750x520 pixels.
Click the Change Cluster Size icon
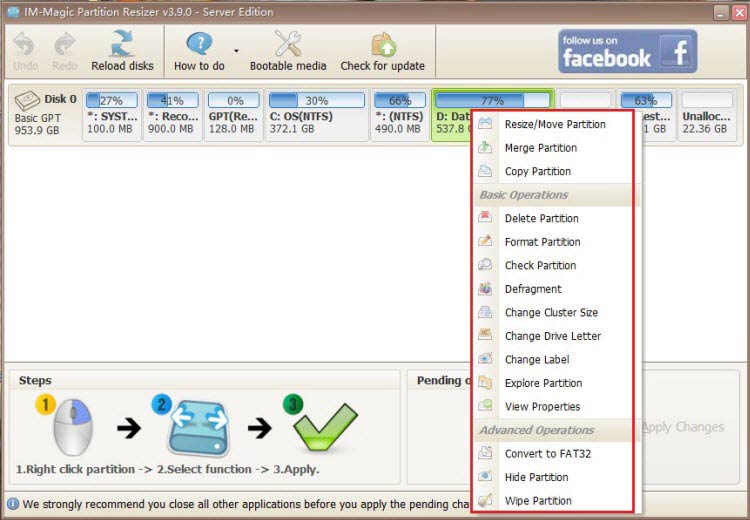click(485, 311)
